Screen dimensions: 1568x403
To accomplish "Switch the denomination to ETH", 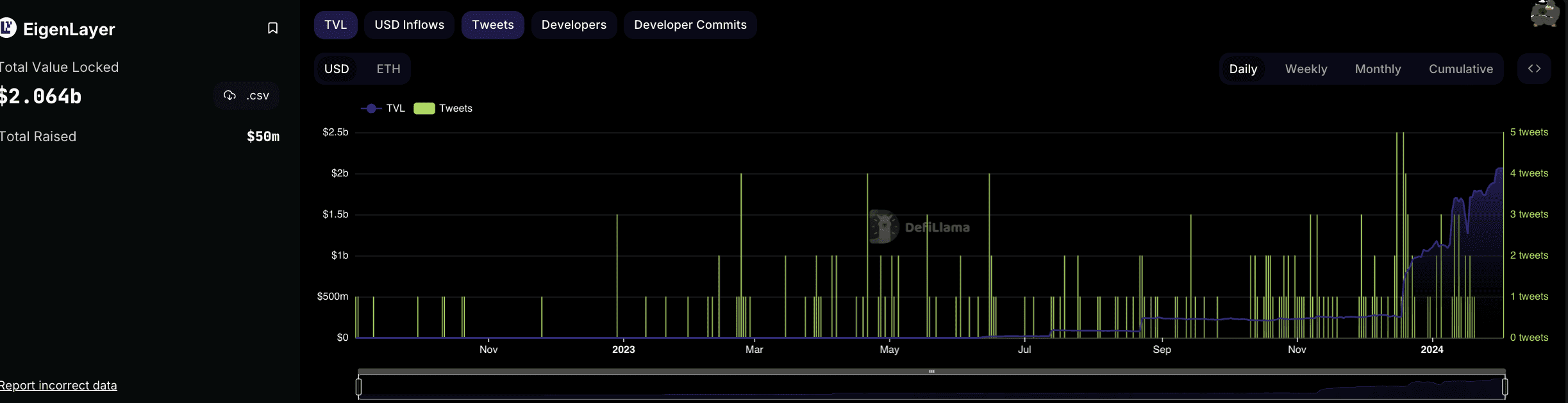I will (388, 69).
